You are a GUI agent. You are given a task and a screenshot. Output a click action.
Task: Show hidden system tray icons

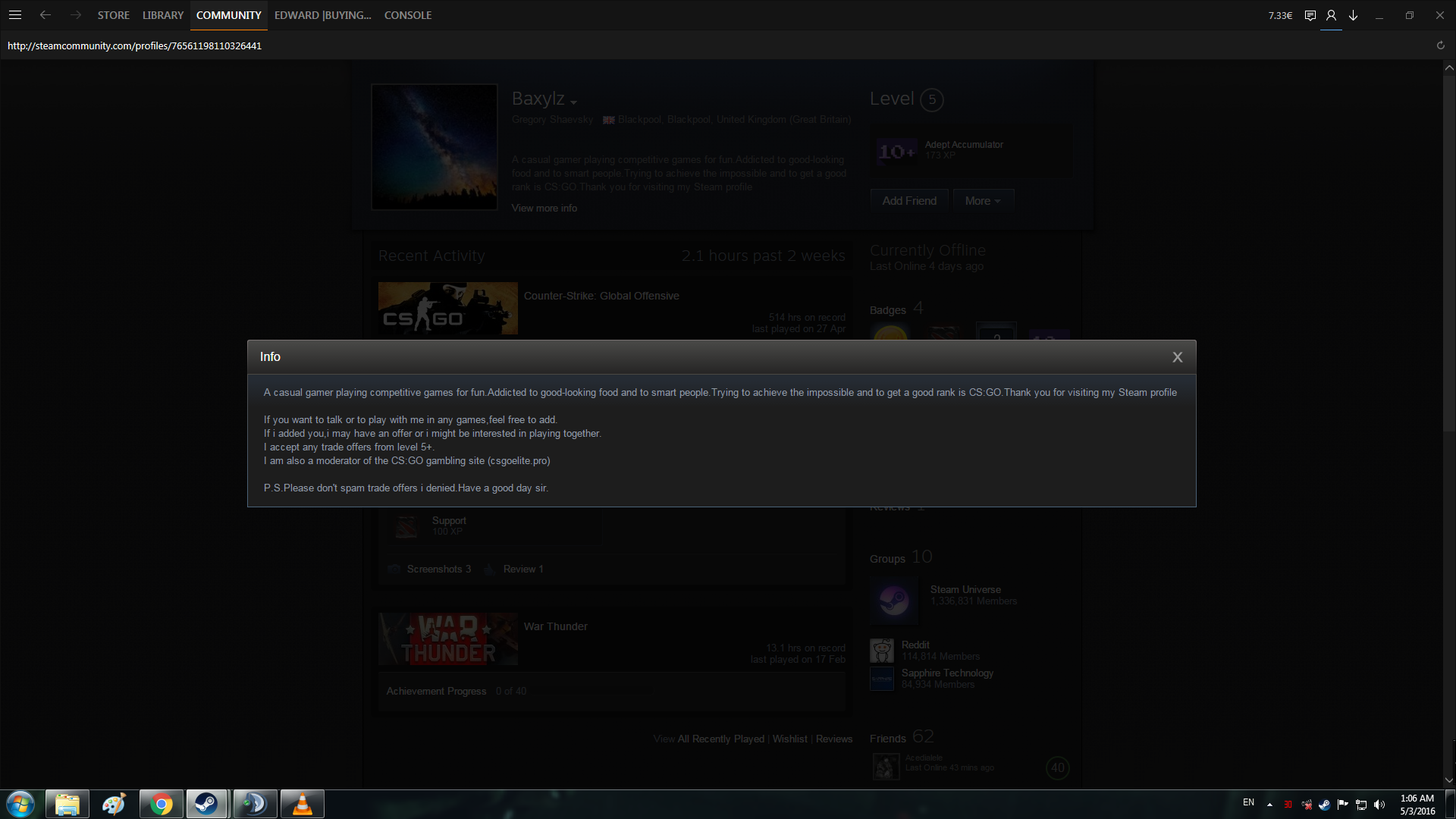(x=1269, y=805)
